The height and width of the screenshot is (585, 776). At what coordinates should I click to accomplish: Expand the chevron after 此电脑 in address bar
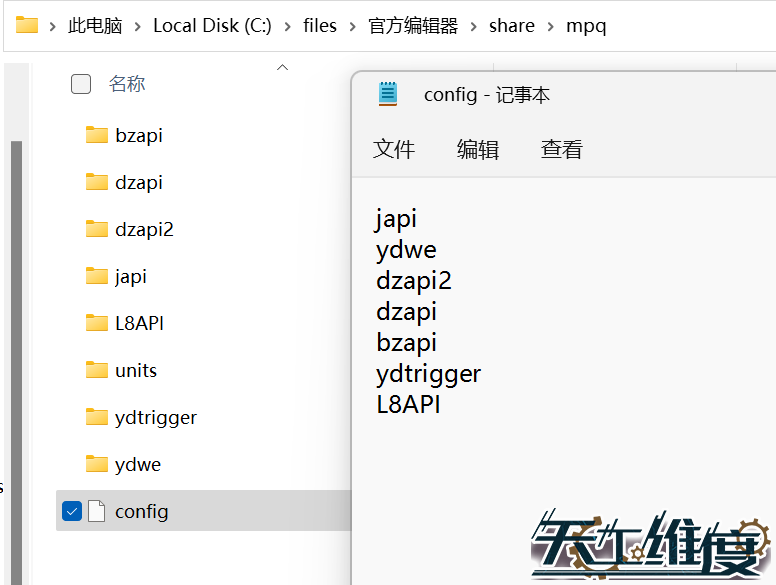[138, 26]
